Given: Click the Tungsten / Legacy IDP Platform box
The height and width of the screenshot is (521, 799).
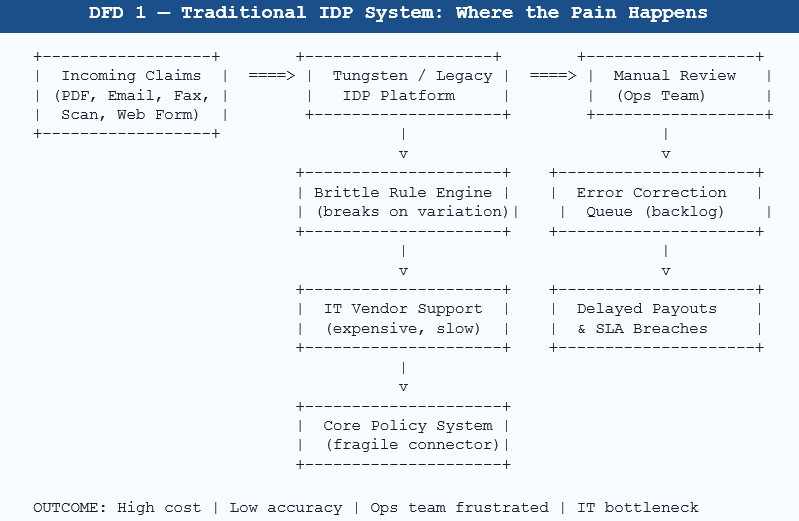Looking at the screenshot, I should 404,86.
